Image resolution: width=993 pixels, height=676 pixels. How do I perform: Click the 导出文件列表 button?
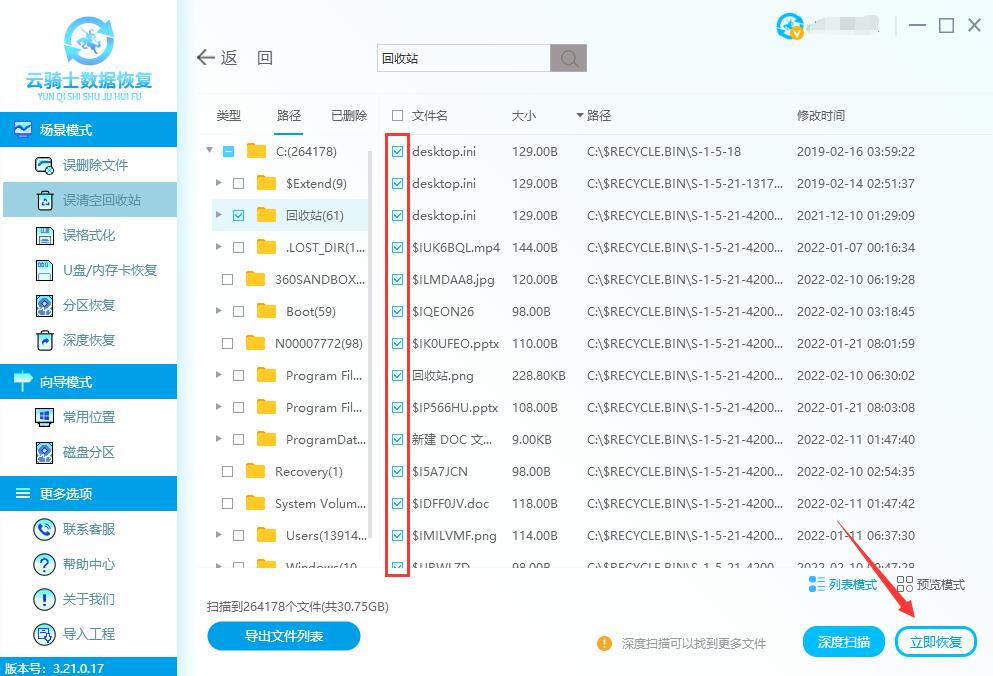[284, 635]
